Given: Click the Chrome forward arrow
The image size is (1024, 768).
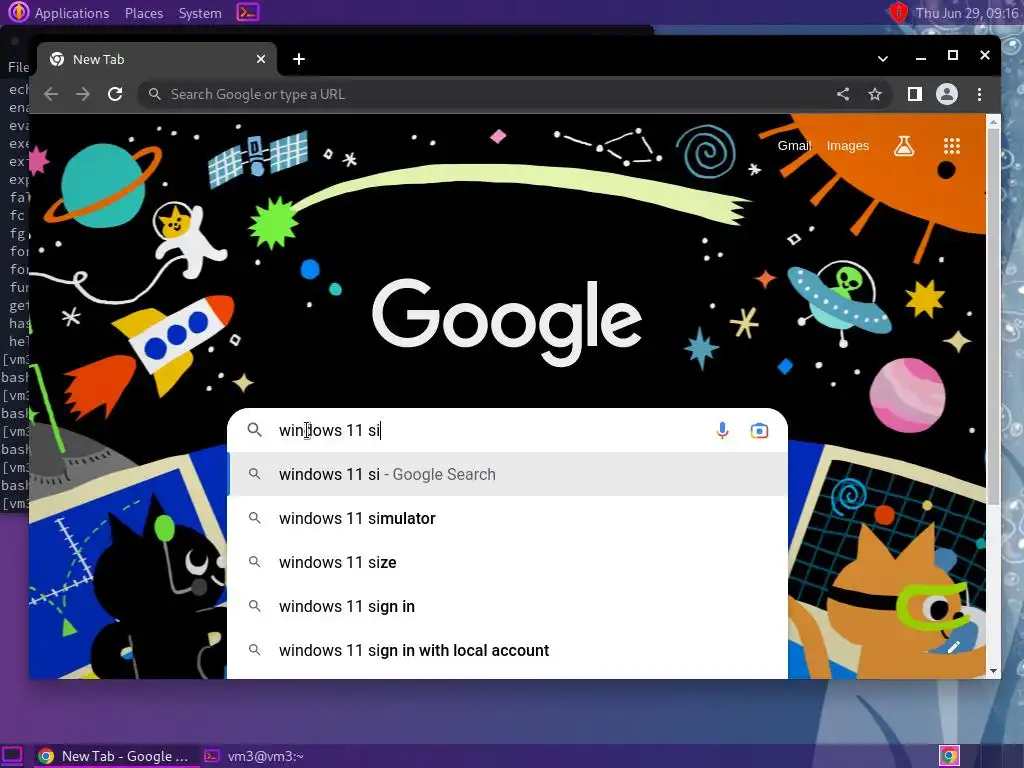Looking at the screenshot, I should tap(82, 95).
